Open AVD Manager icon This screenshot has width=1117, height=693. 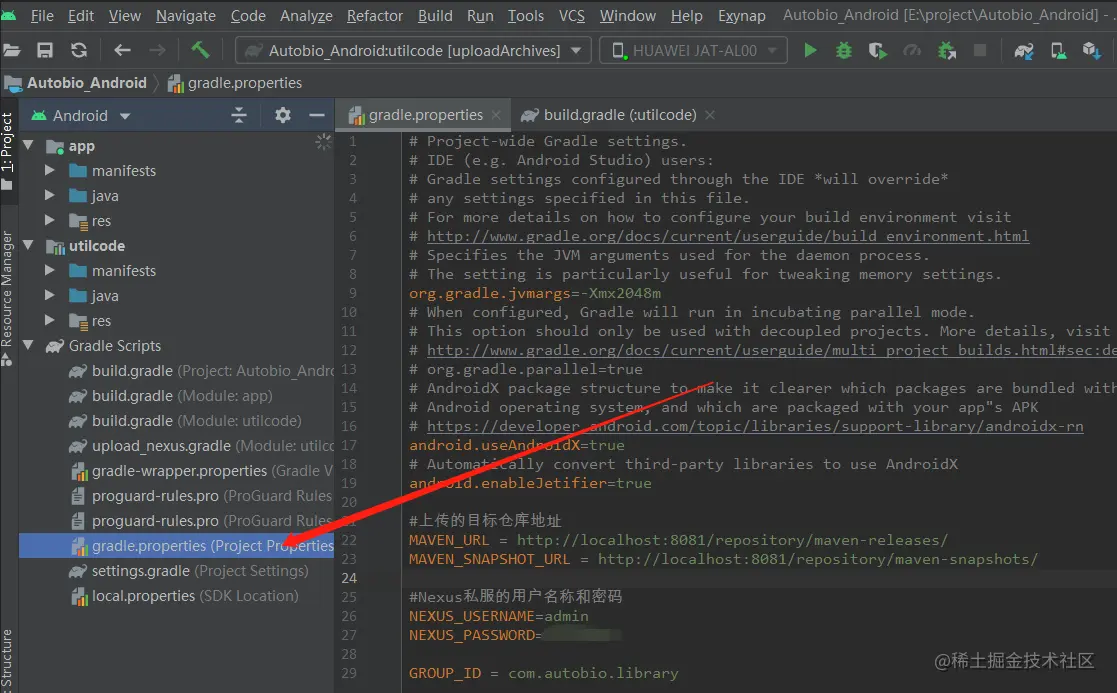1059,51
